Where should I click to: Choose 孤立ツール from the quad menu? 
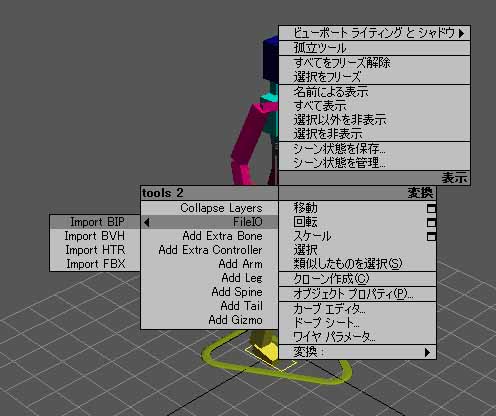coord(374,48)
